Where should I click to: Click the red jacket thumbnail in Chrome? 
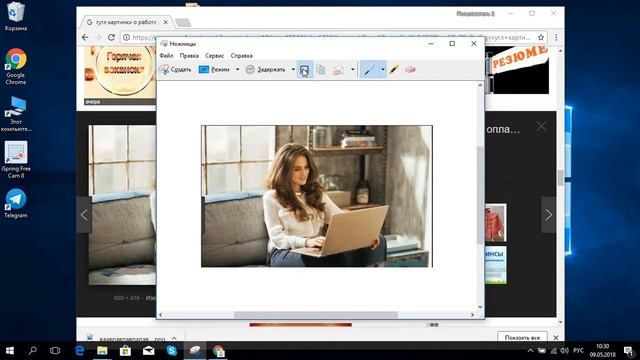(496, 223)
